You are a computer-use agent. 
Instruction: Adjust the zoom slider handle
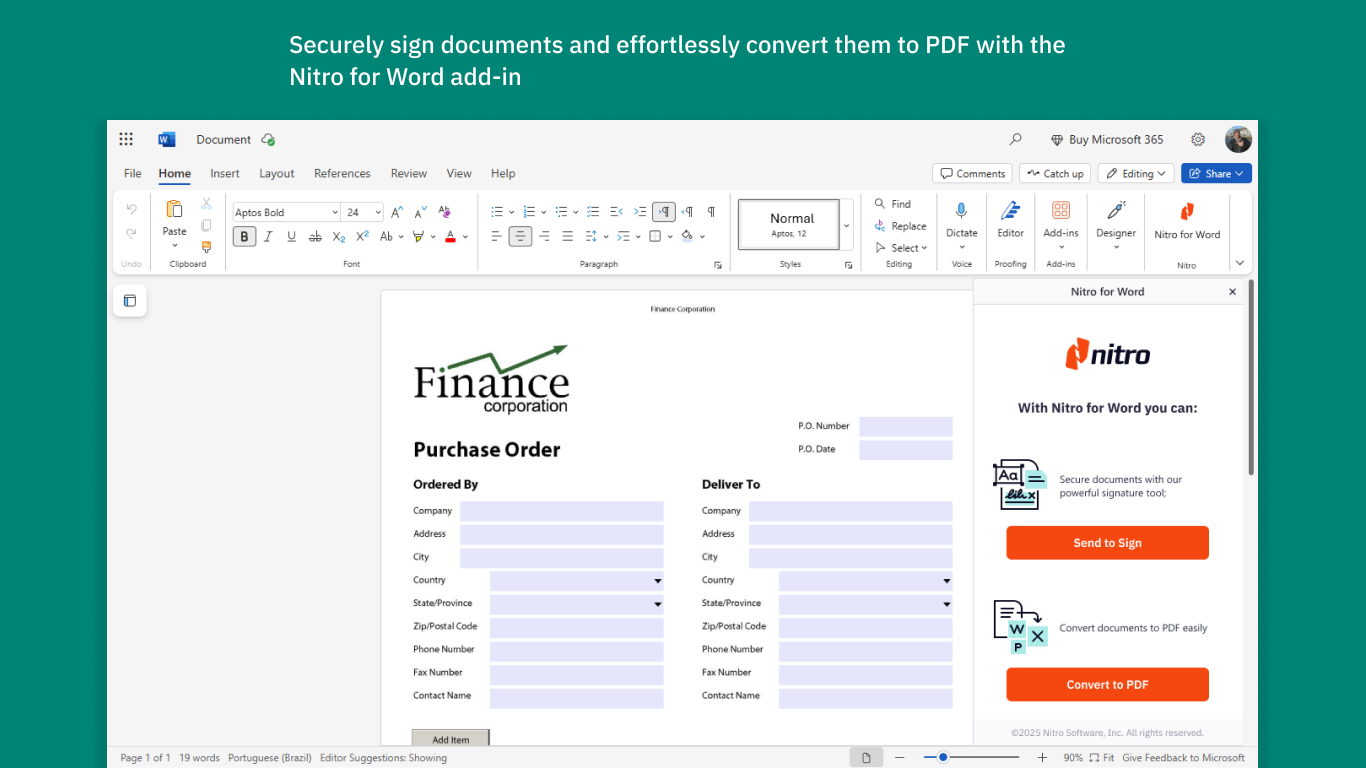943,758
